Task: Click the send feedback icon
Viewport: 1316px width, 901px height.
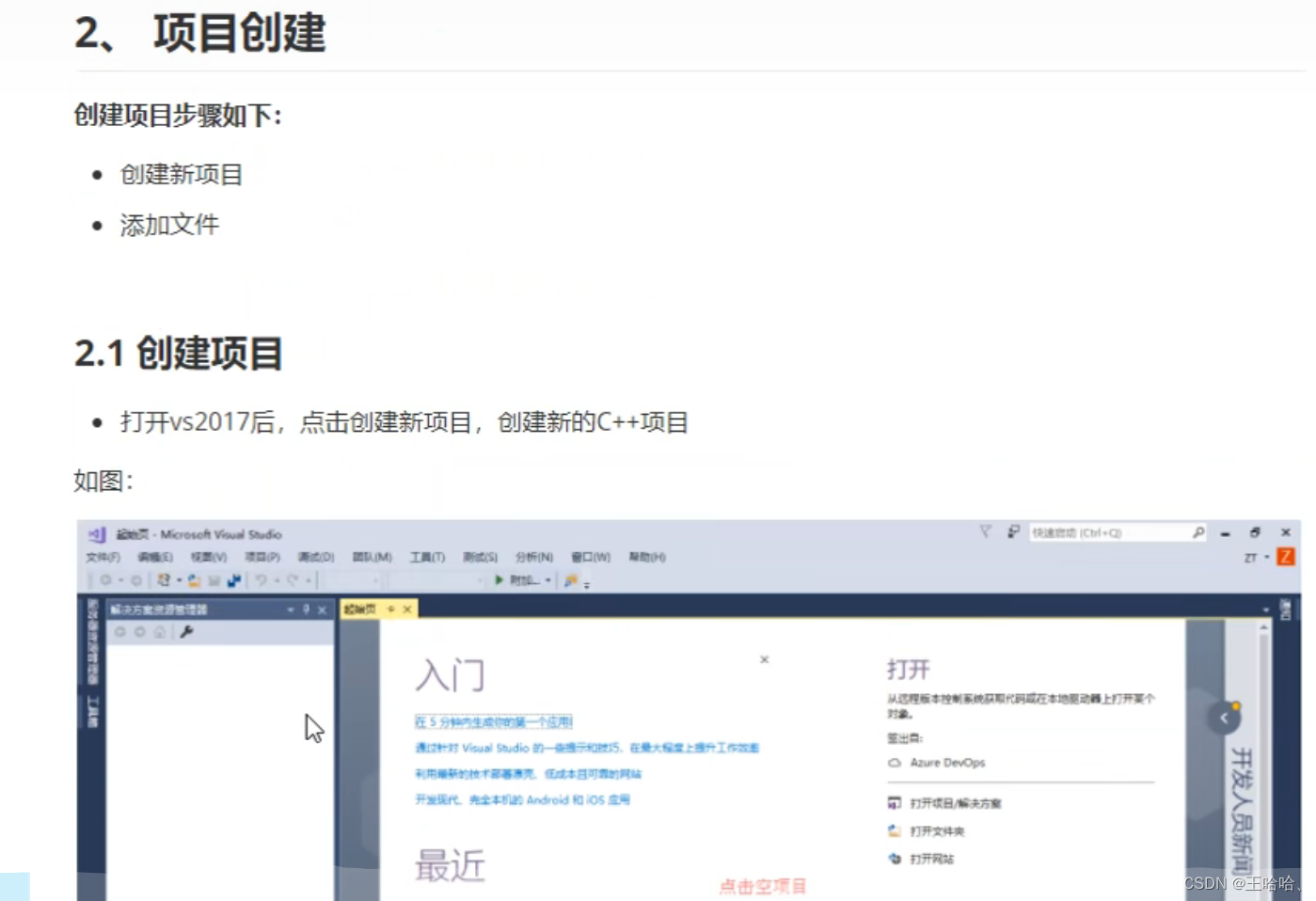Action: coord(1013,532)
